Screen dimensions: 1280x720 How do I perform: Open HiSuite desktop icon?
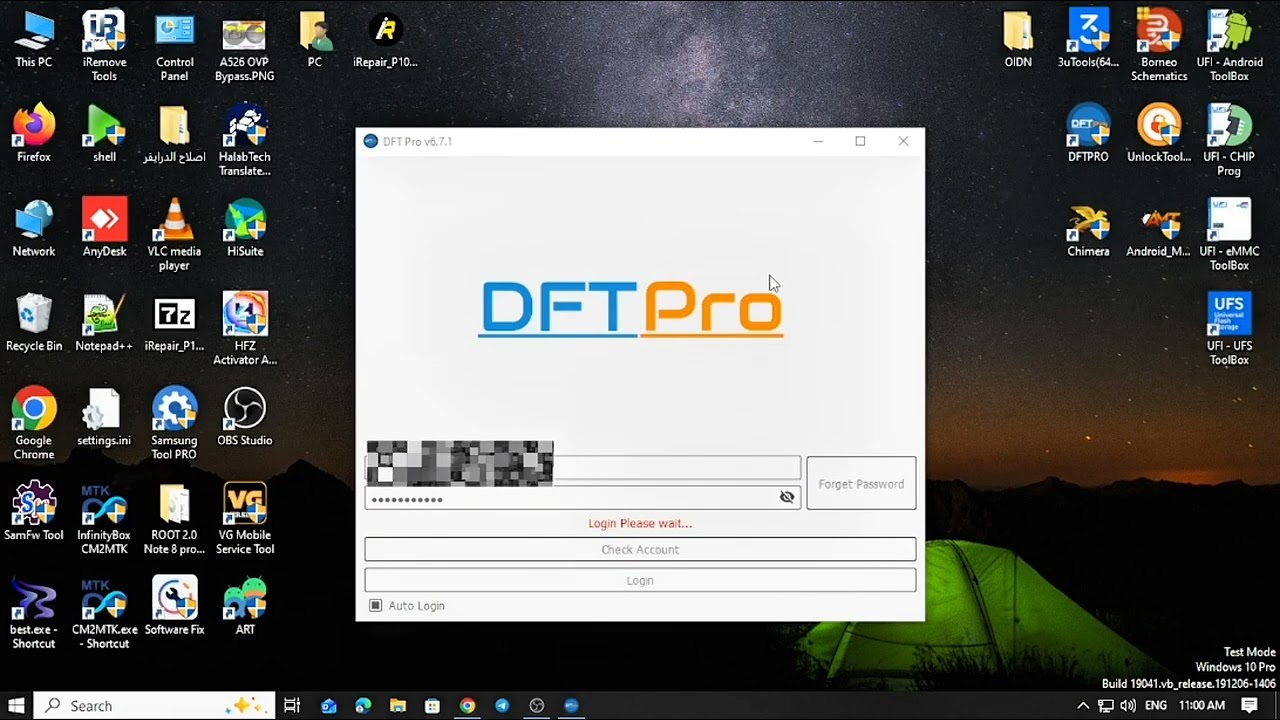pyautogui.click(x=244, y=229)
